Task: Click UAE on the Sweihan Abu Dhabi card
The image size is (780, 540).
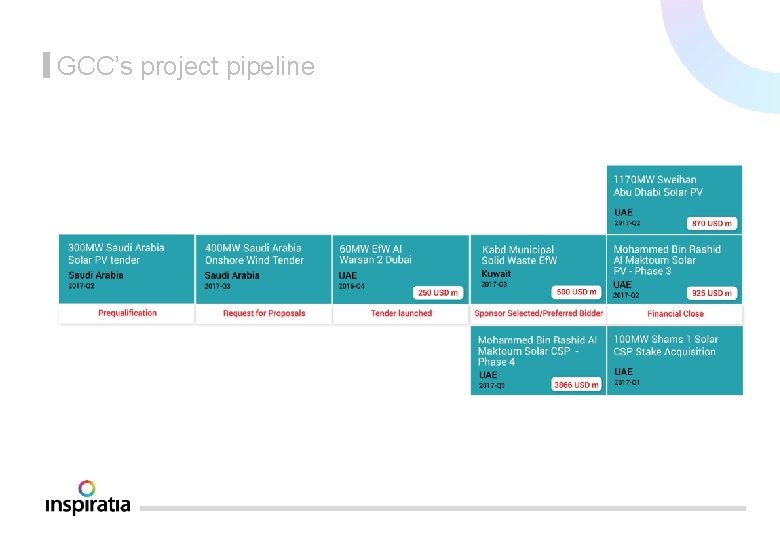Action: click(623, 212)
